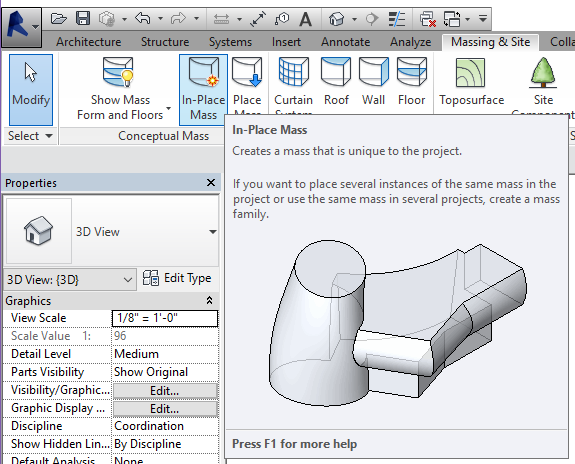The image size is (575, 464).
Task: Select the Massing & Site tab
Action: 490,42
